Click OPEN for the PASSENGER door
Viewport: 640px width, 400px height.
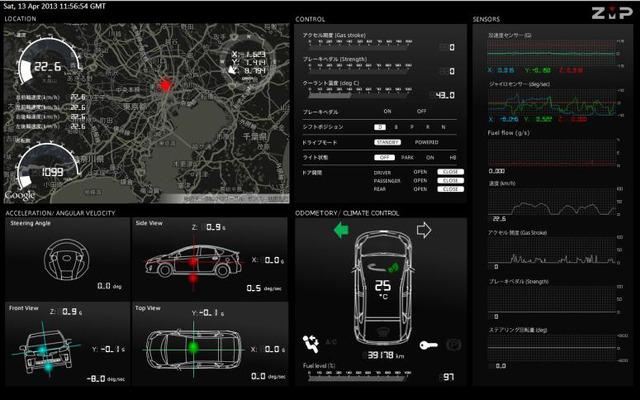[420, 180]
